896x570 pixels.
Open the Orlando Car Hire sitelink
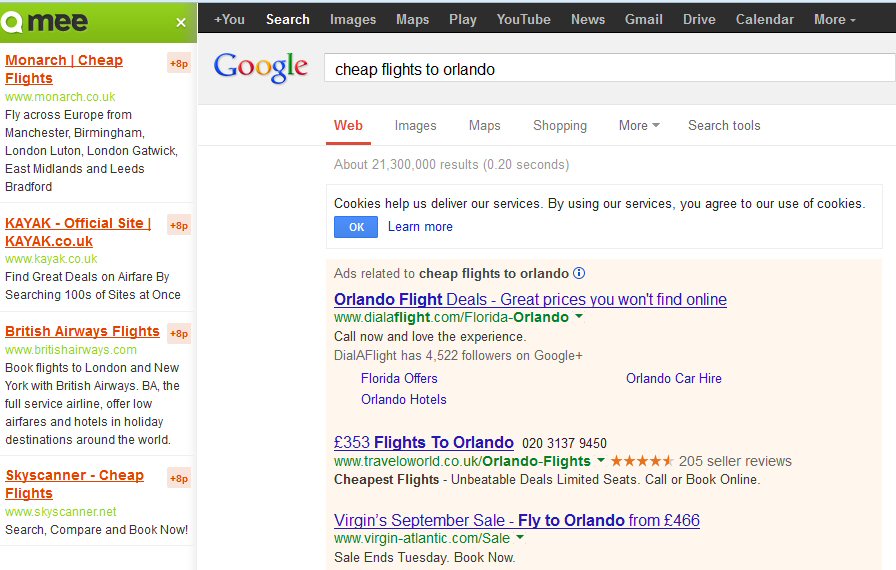674,378
